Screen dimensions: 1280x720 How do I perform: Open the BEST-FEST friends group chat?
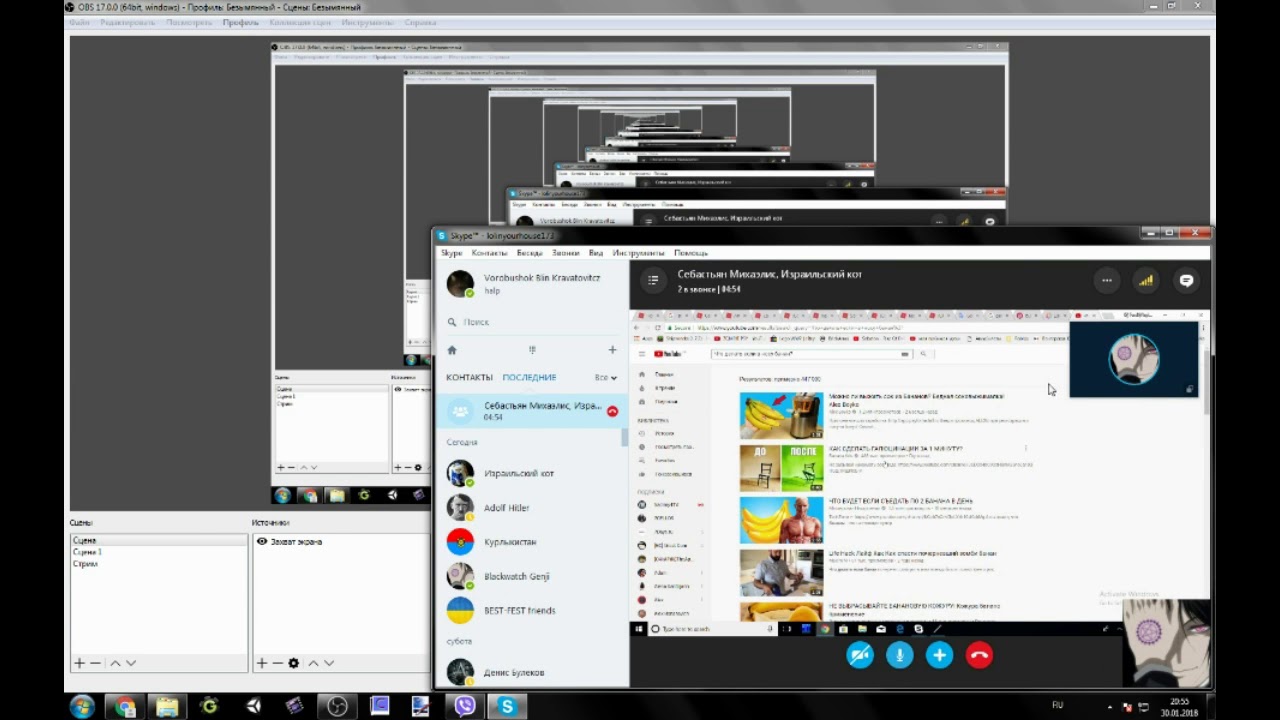click(x=531, y=610)
